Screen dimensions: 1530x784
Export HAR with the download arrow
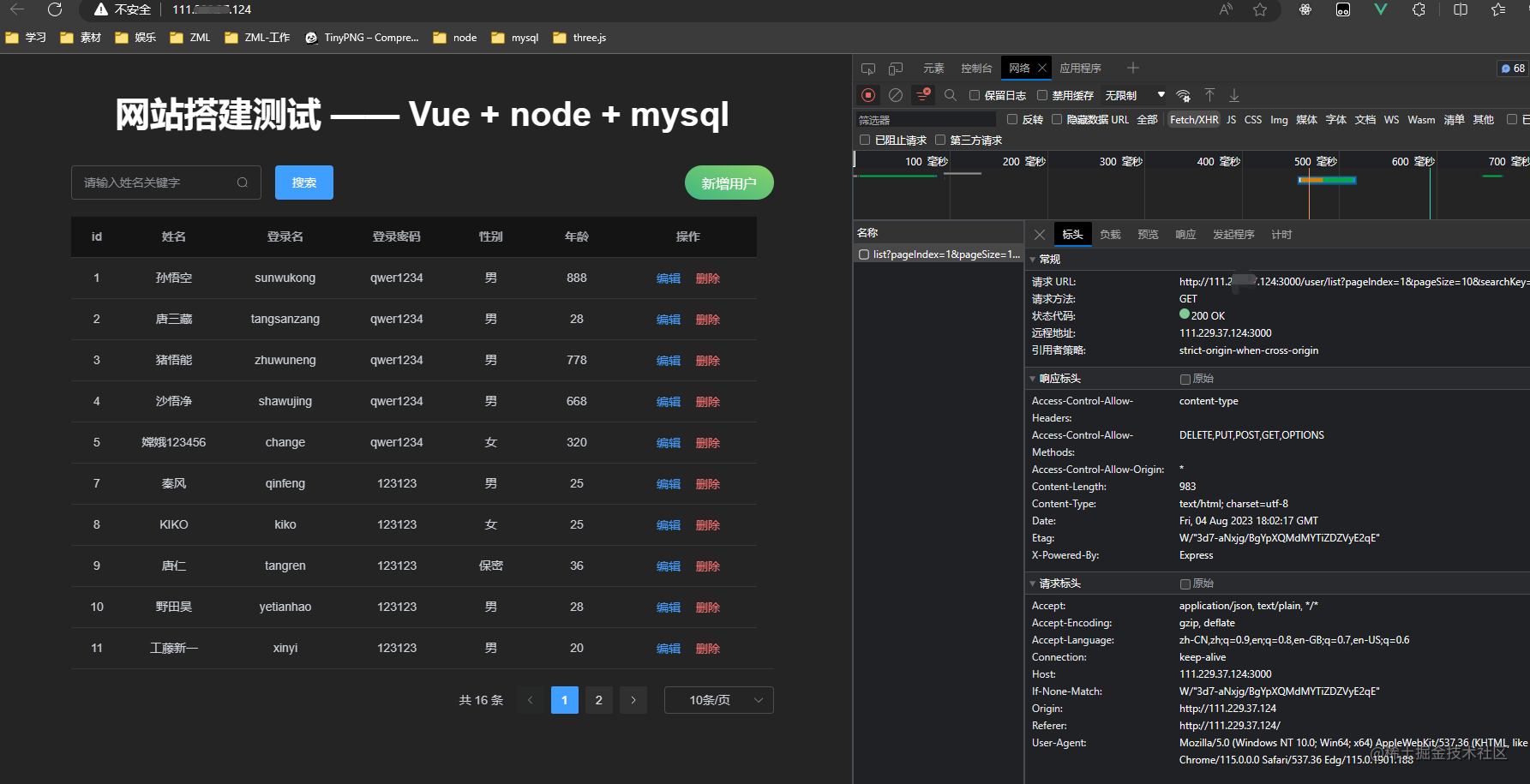coord(1234,95)
